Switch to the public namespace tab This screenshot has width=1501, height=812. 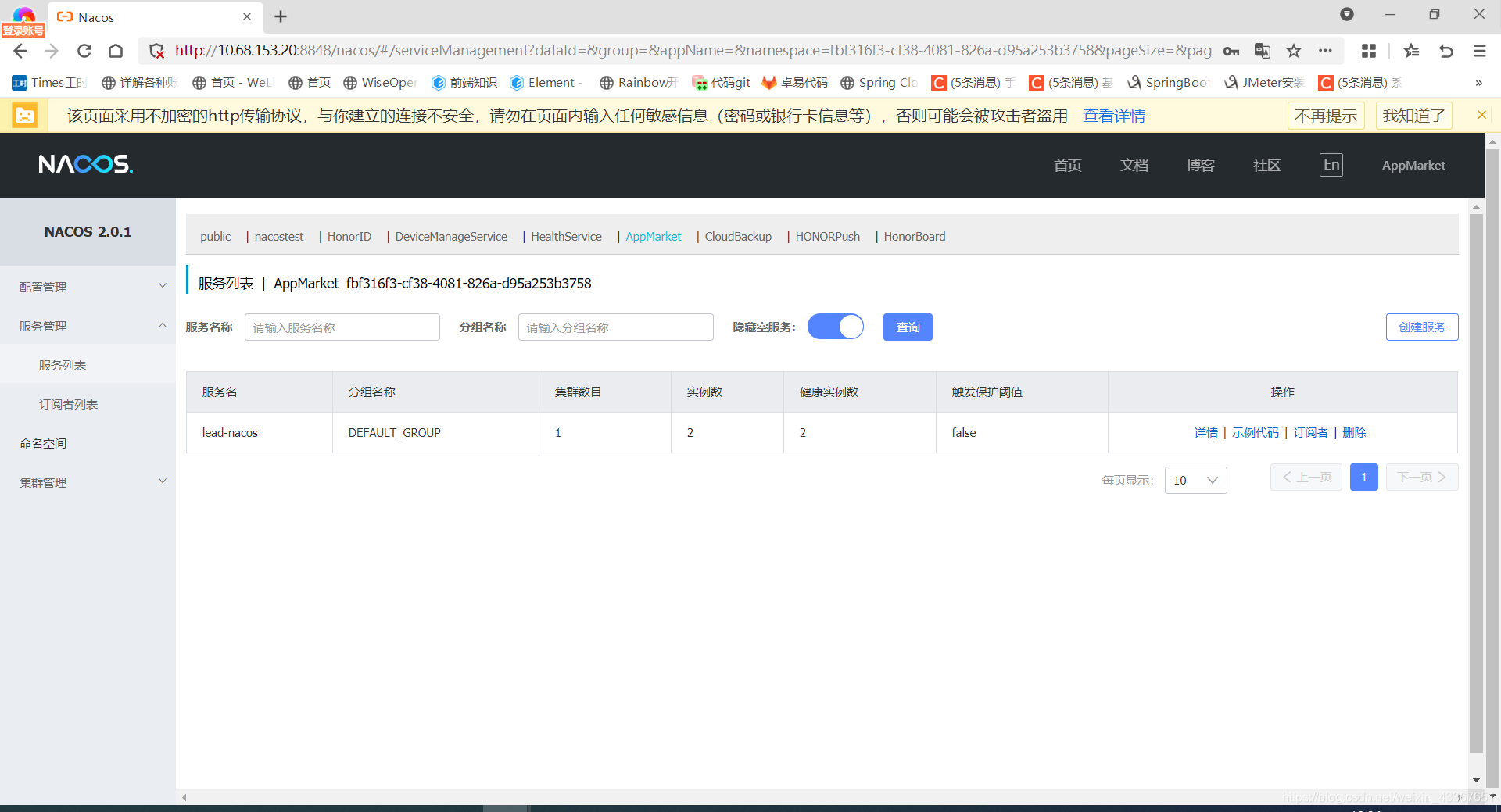(215, 237)
